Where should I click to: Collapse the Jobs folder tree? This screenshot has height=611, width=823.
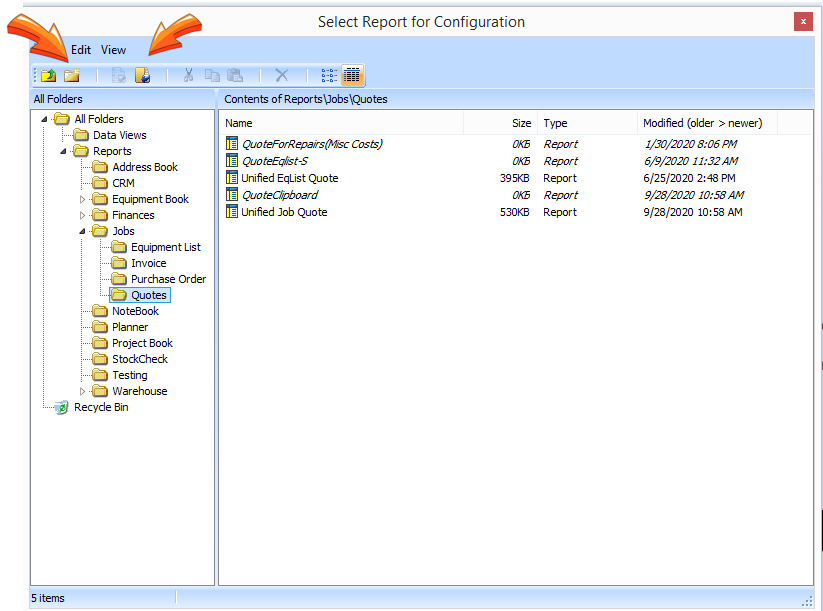coord(83,231)
